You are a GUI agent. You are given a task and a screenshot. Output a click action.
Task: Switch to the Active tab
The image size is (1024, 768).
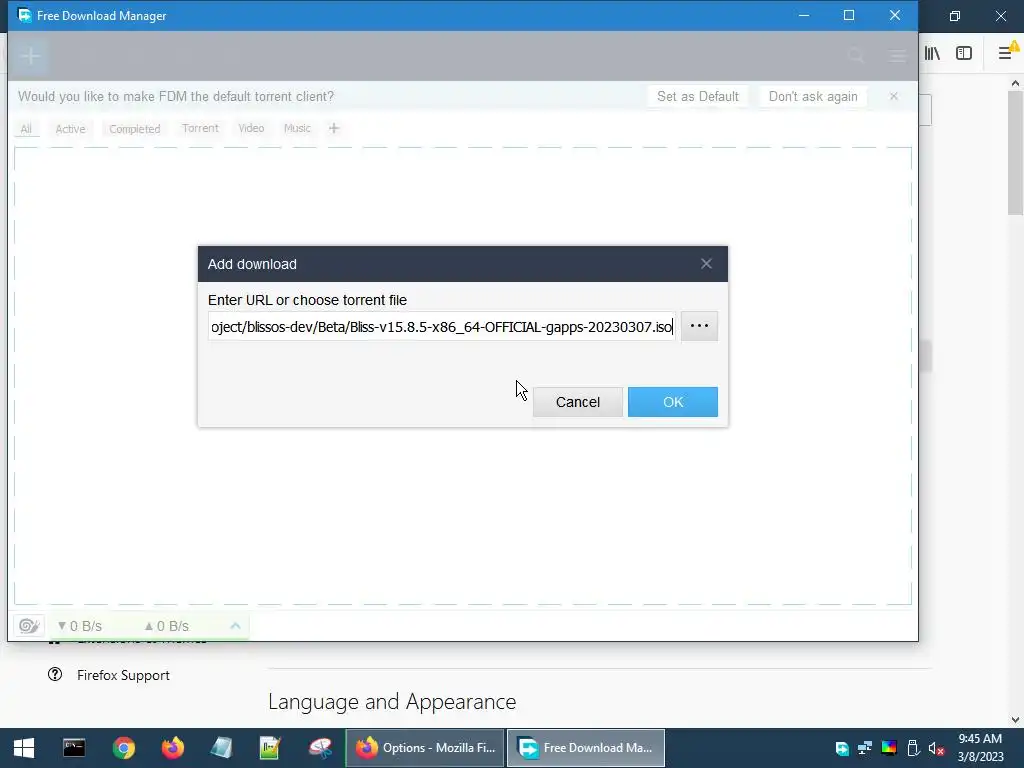(70, 129)
